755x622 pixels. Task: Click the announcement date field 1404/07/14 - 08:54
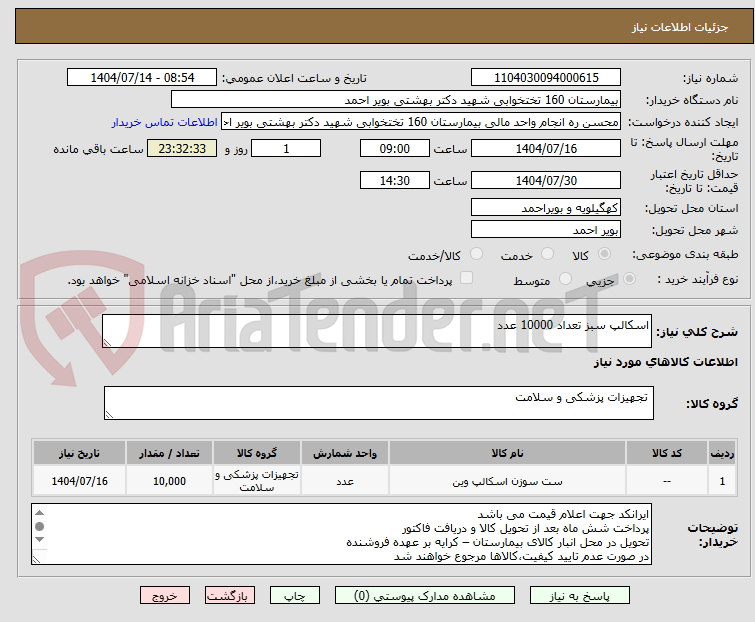tap(142, 78)
